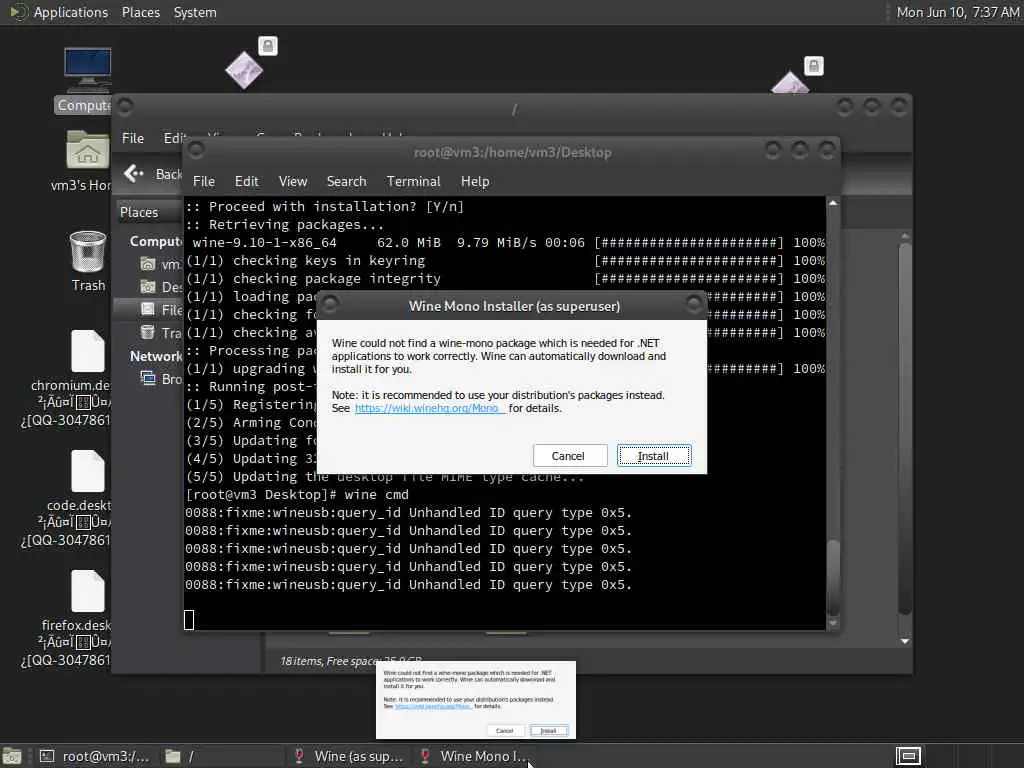This screenshot has width=1024, height=768.
Task: Click the '18 items, Free space' status bar
Action: click(x=351, y=661)
